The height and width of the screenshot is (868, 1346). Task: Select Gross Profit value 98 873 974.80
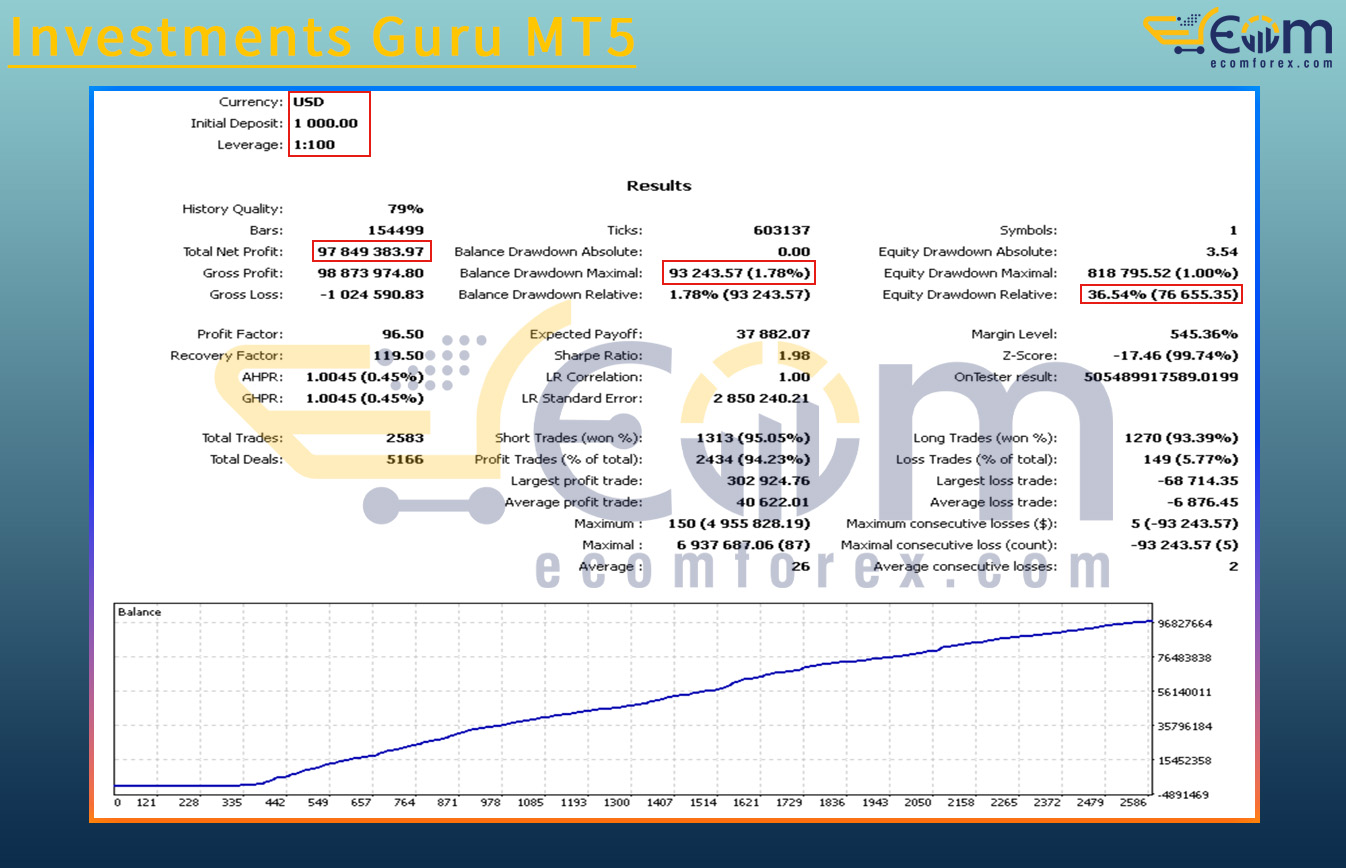[x=371, y=273]
